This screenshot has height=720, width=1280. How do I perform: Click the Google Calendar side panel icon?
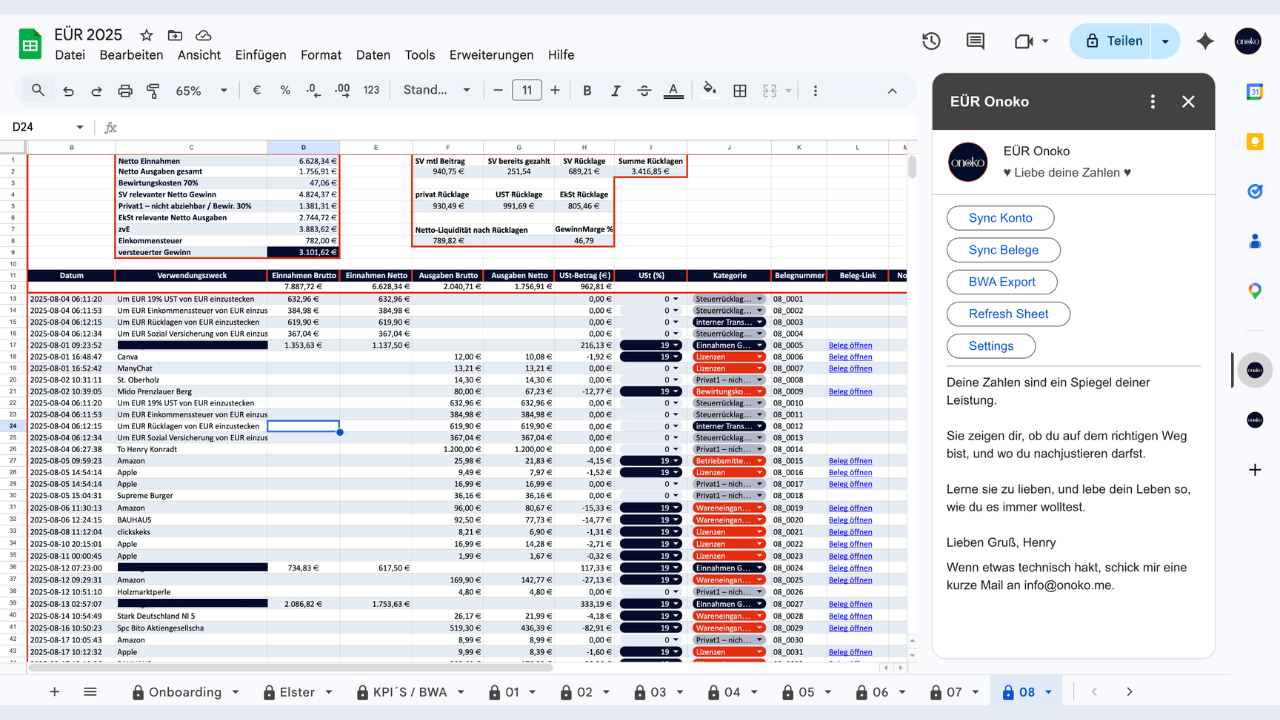[x=1255, y=91]
